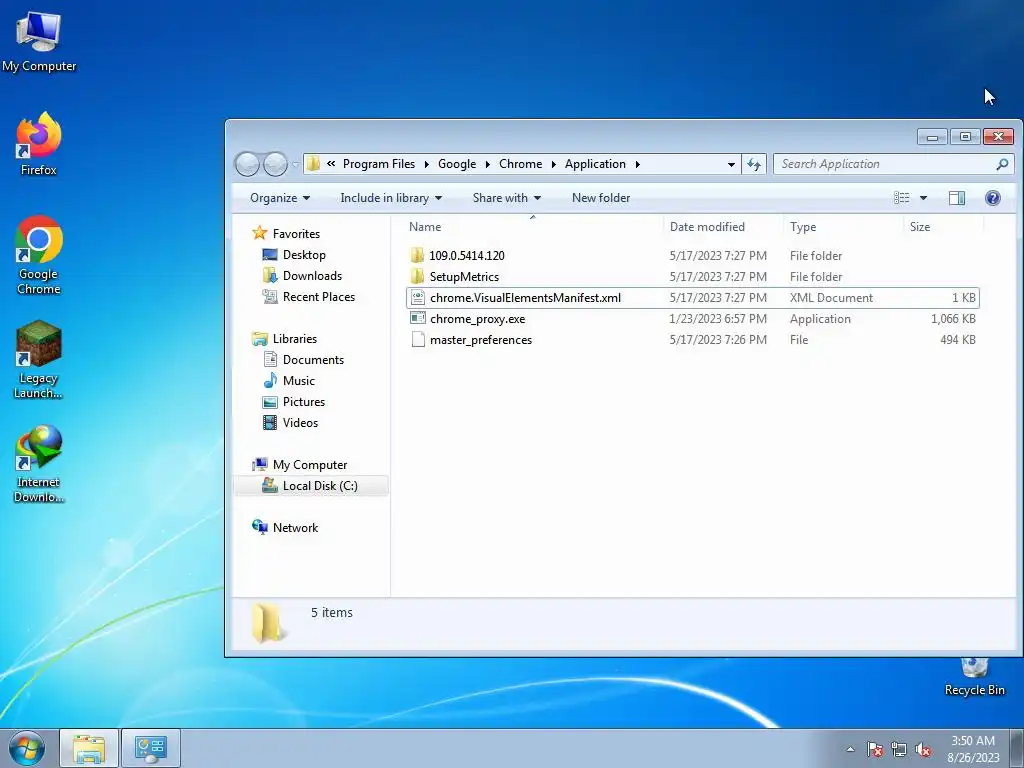Expand the address bar history dropdown
Image resolution: width=1024 pixels, height=768 pixels.
pyautogui.click(x=731, y=165)
